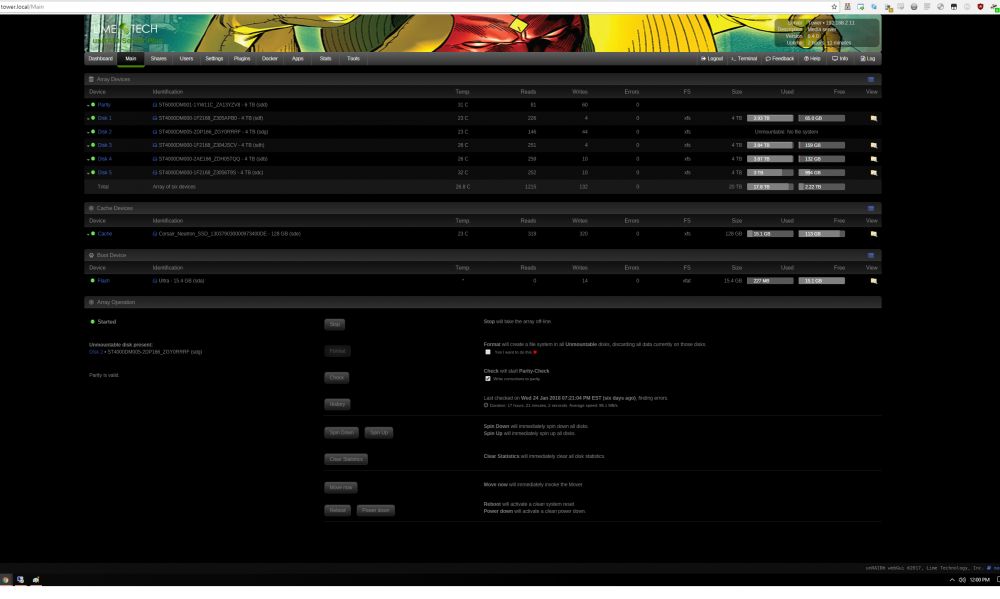Open the Terminal from the top bar
This screenshot has width=1000, height=599.
click(744, 59)
